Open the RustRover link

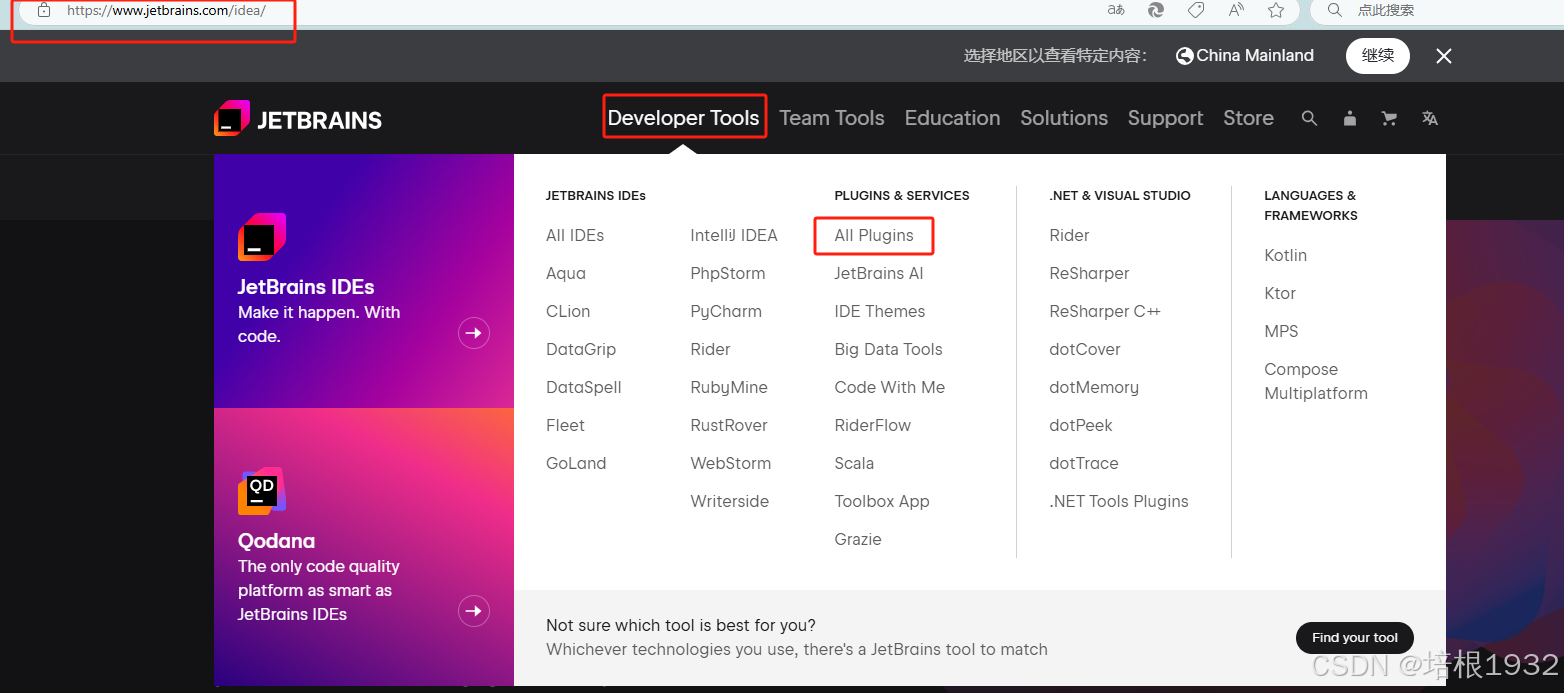729,426
